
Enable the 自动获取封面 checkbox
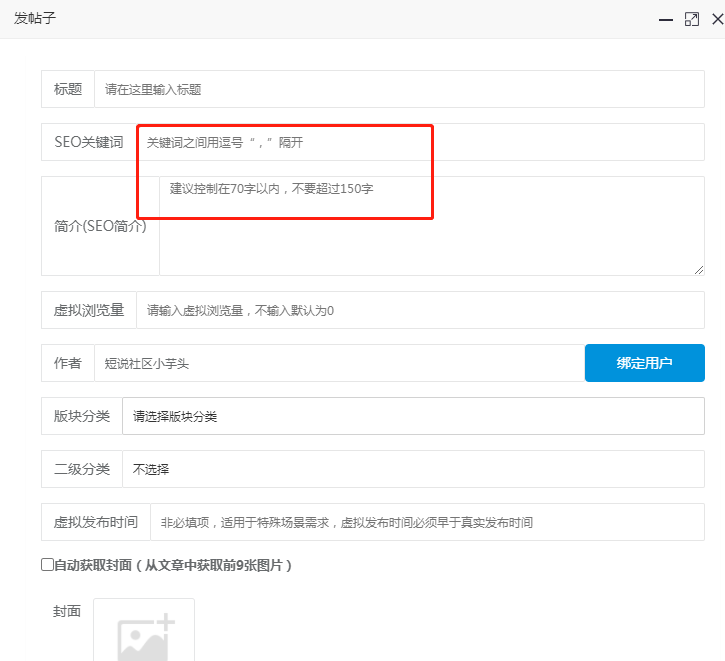point(47,565)
